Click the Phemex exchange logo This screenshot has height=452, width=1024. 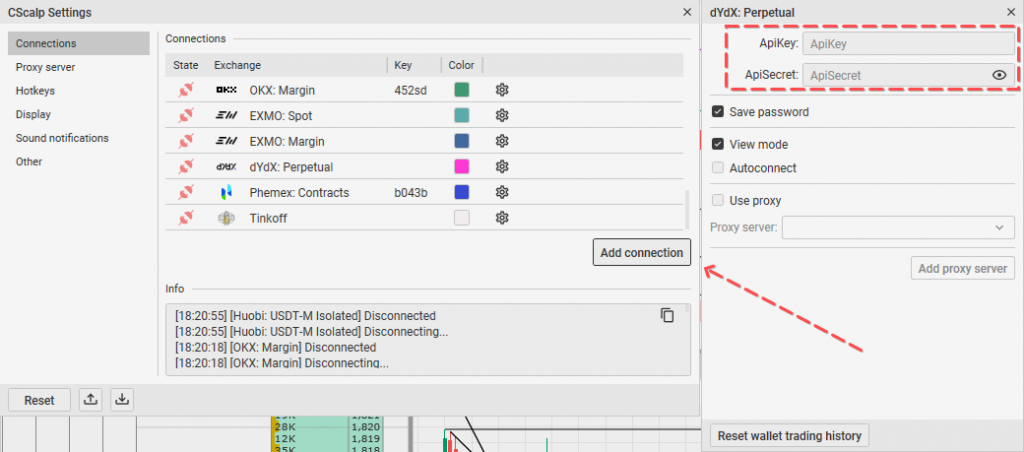point(226,193)
